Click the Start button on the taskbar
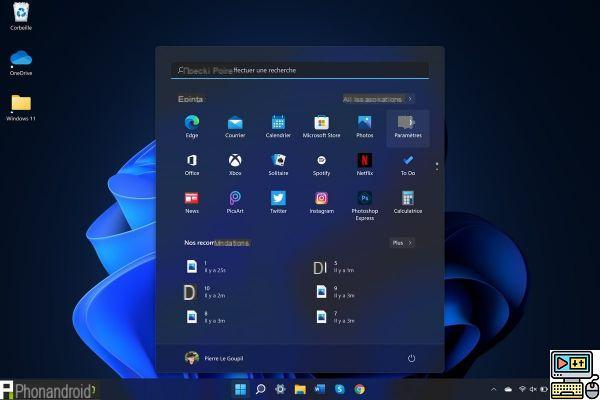The height and width of the screenshot is (400, 600). [x=240, y=389]
